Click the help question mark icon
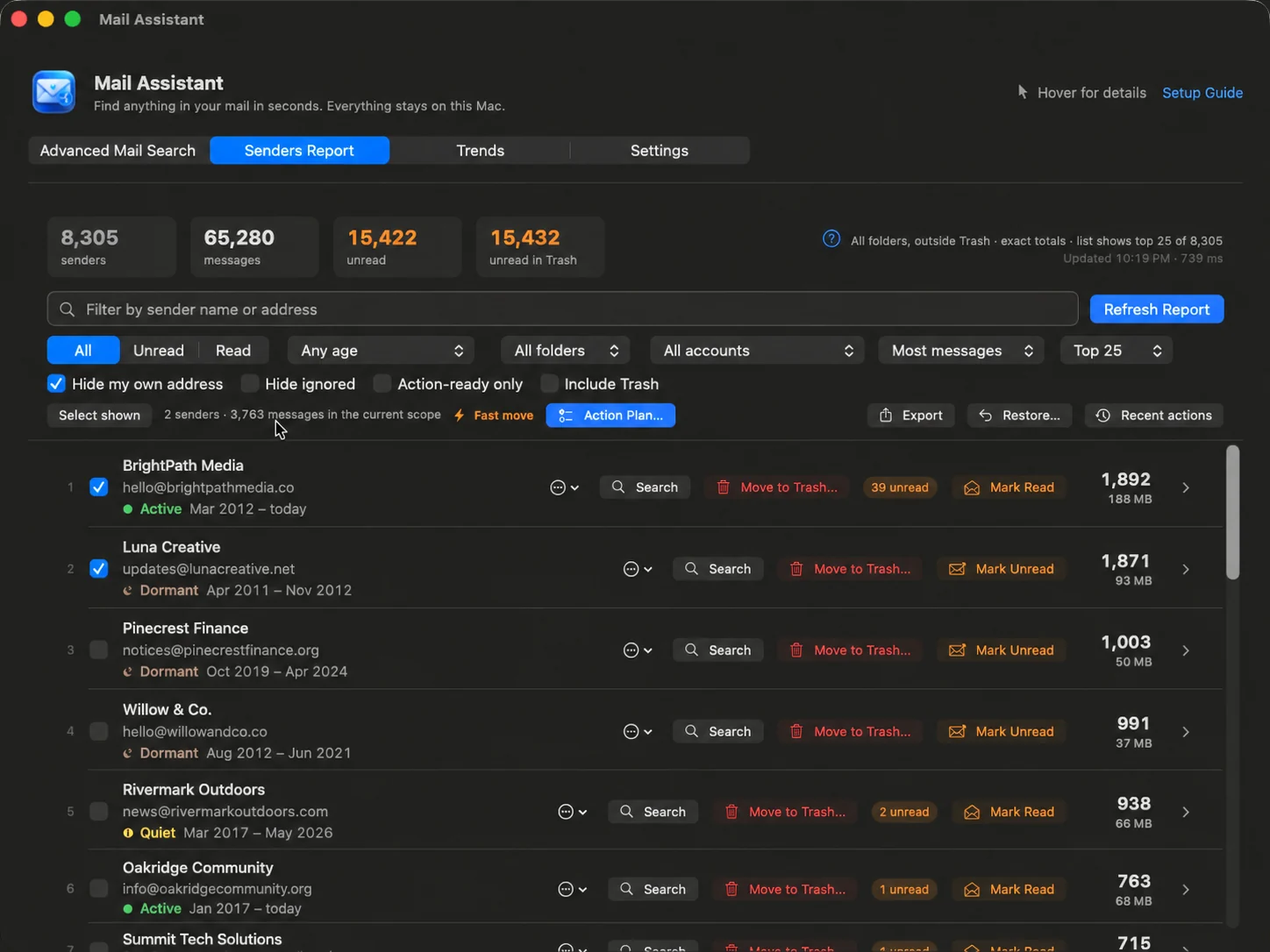Image resolution: width=1270 pixels, height=952 pixels. coord(831,239)
